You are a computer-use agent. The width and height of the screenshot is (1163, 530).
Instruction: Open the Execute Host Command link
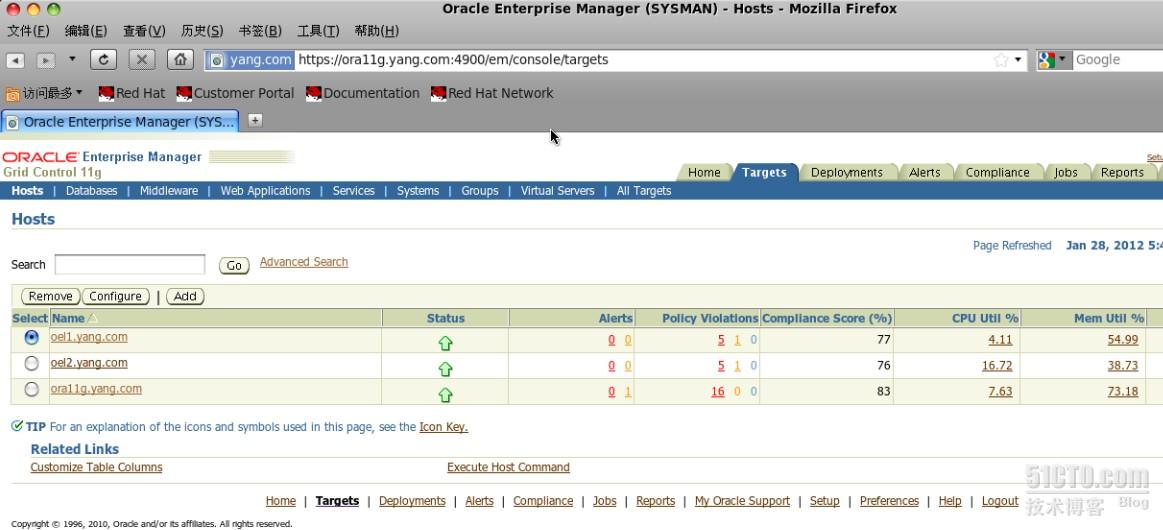tap(508, 467)
